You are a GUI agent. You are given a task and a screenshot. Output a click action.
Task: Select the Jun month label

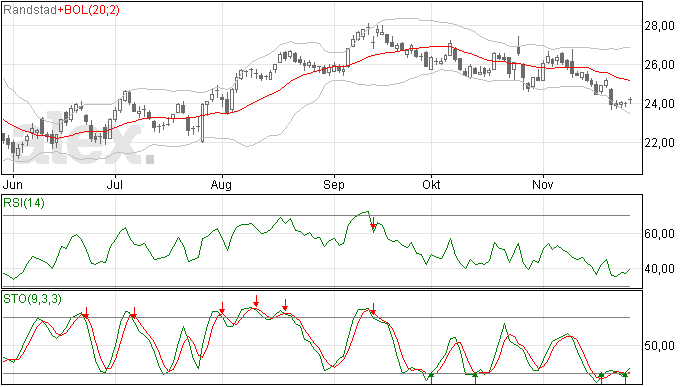[x=12, y=184]
